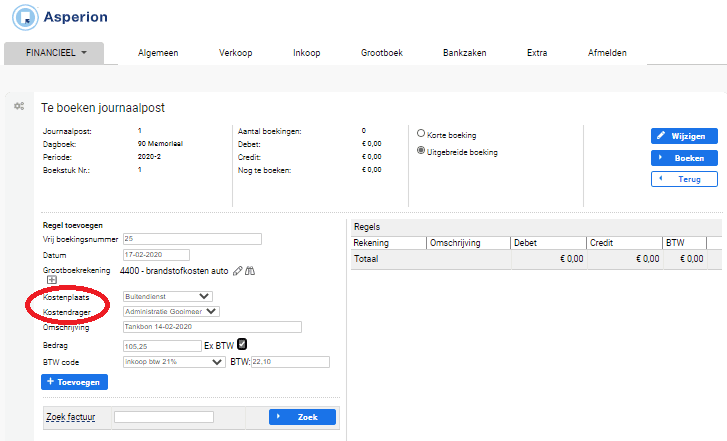The width and height of the screenshot is (727, 441).
Task: Go back with the Terug button
Action: [x=684, y=179]
